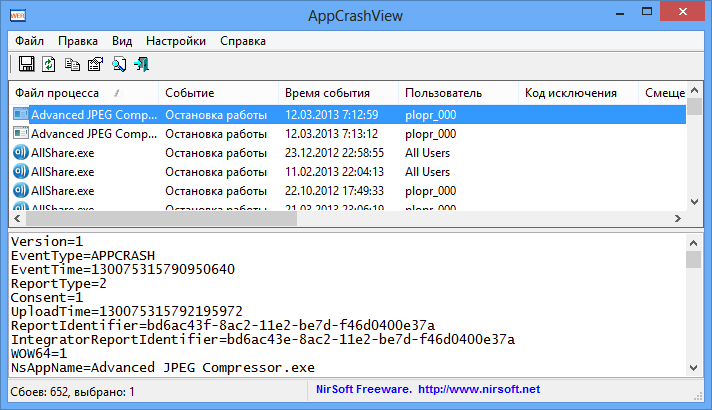Click the Exit toolbar icon
This screenshot has width=712, height=410.
pos(142,64)
